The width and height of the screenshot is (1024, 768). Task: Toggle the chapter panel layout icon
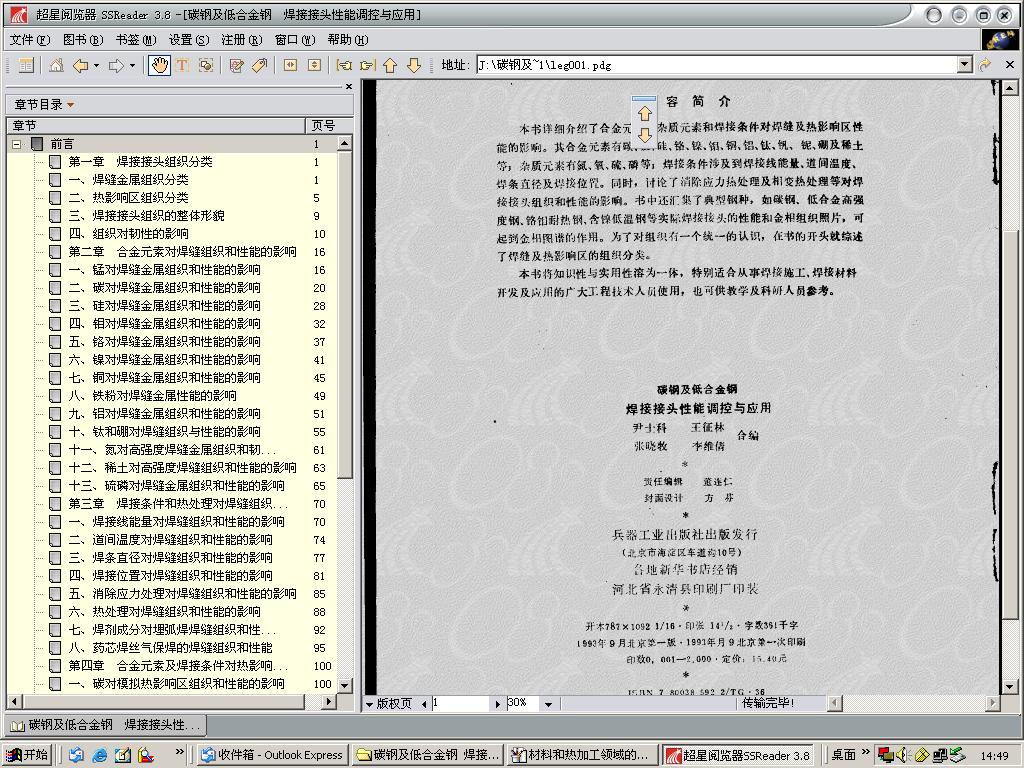(x=26, y=65)
